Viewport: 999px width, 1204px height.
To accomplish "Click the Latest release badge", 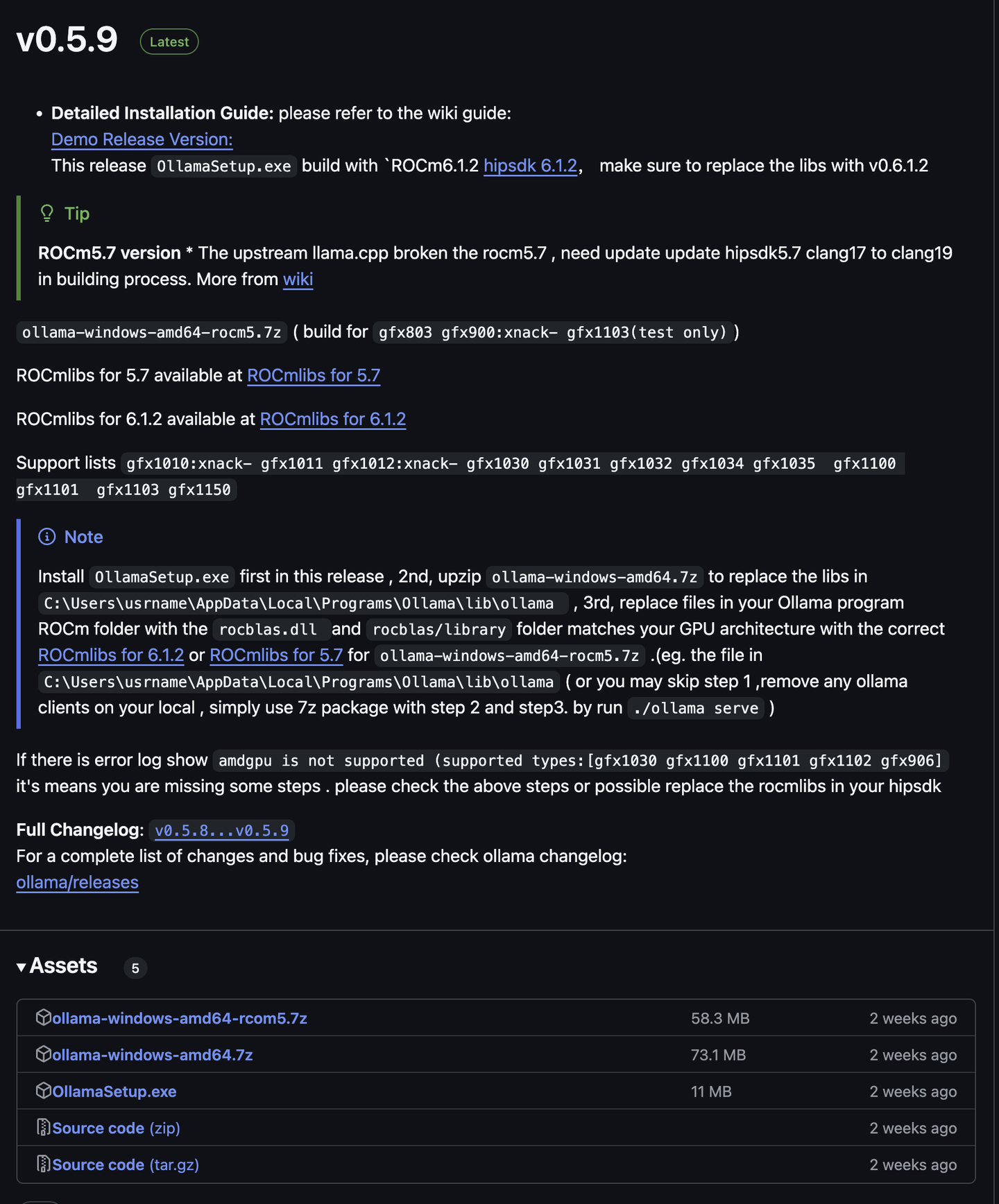I will coord(169,42).
